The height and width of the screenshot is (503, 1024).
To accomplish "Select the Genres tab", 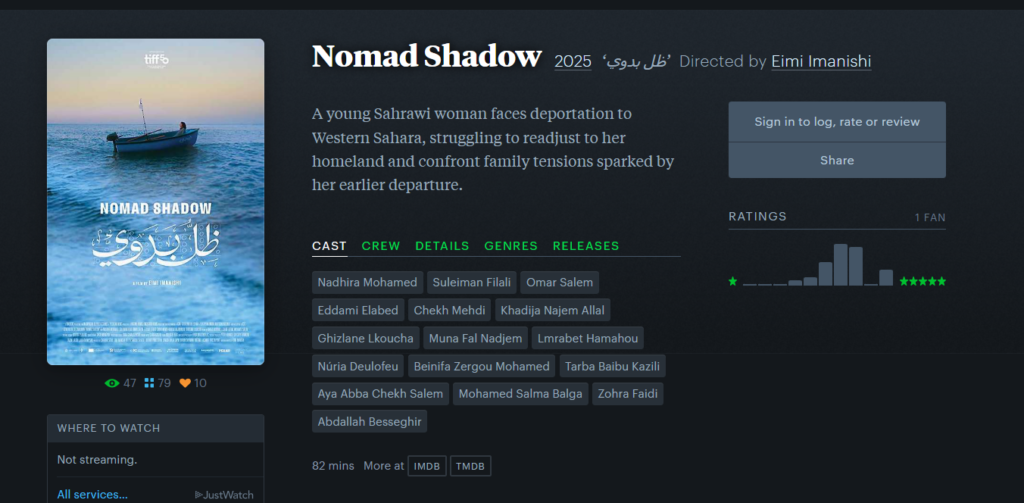I will pyautogui.click(x=511, y=246).
